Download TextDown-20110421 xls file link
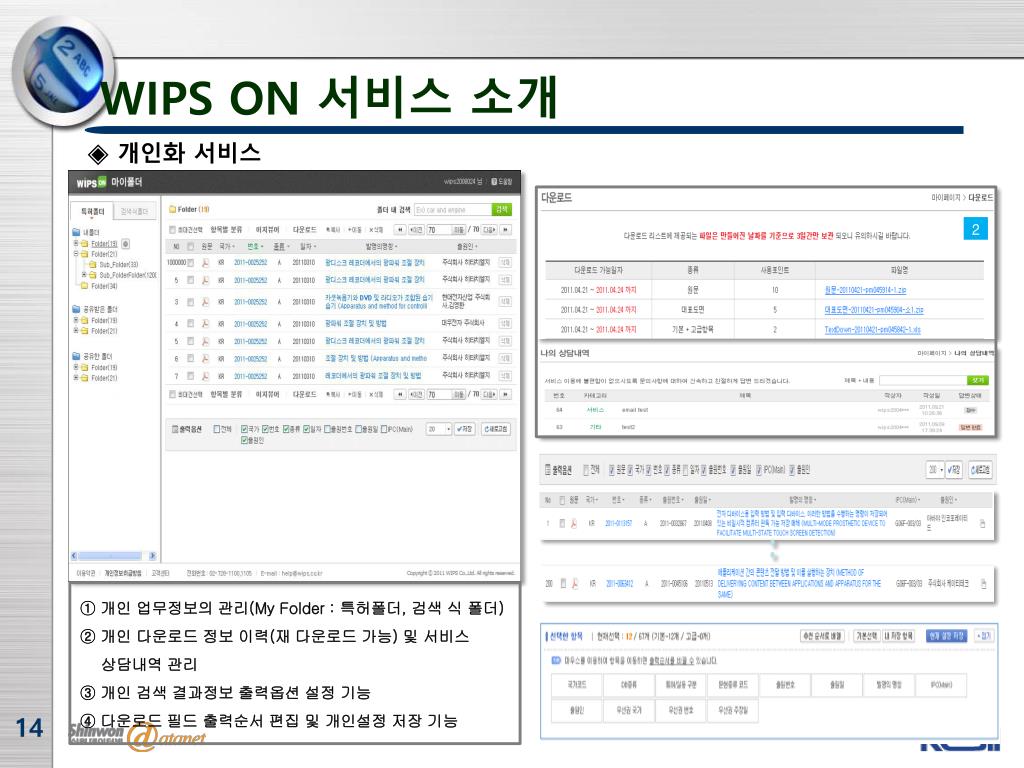This screenshot has height=768, width=1024. tap(872, 330)
